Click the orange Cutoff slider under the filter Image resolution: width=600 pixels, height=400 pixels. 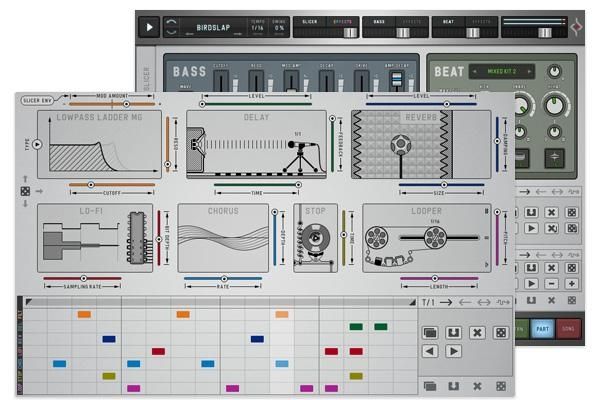(91, 186)
